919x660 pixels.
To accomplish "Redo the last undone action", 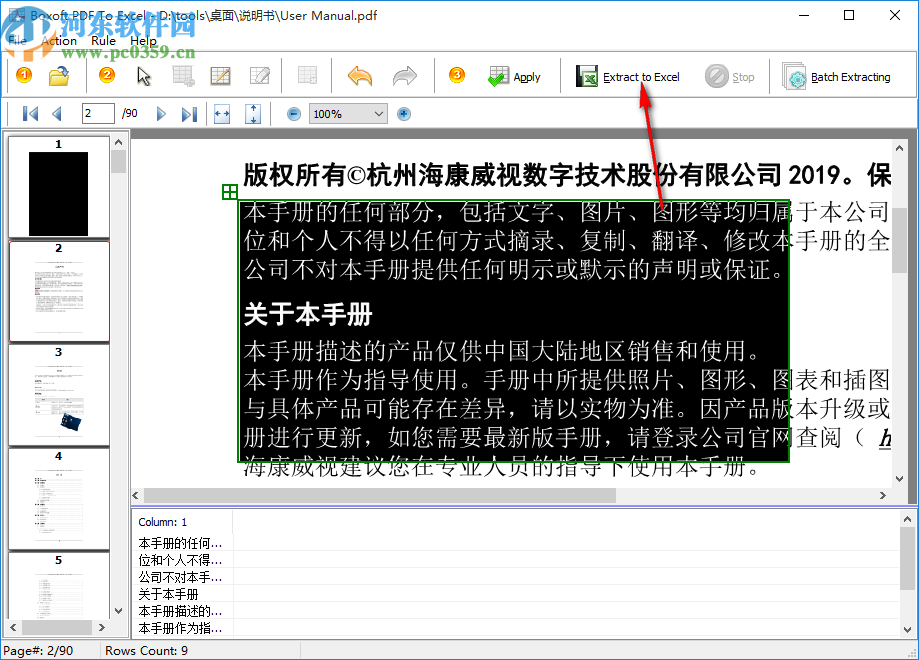I will pos(406,75).
